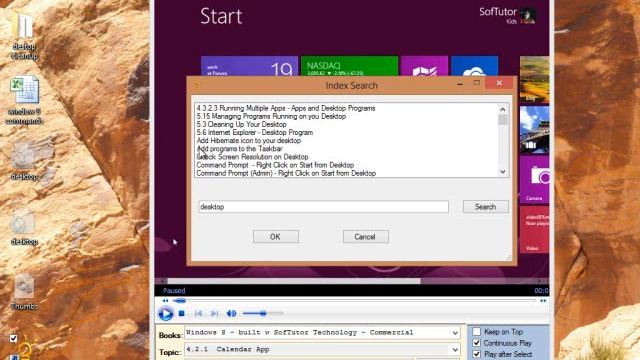Open the desktop cleanup folder icon

coord(24,35)
